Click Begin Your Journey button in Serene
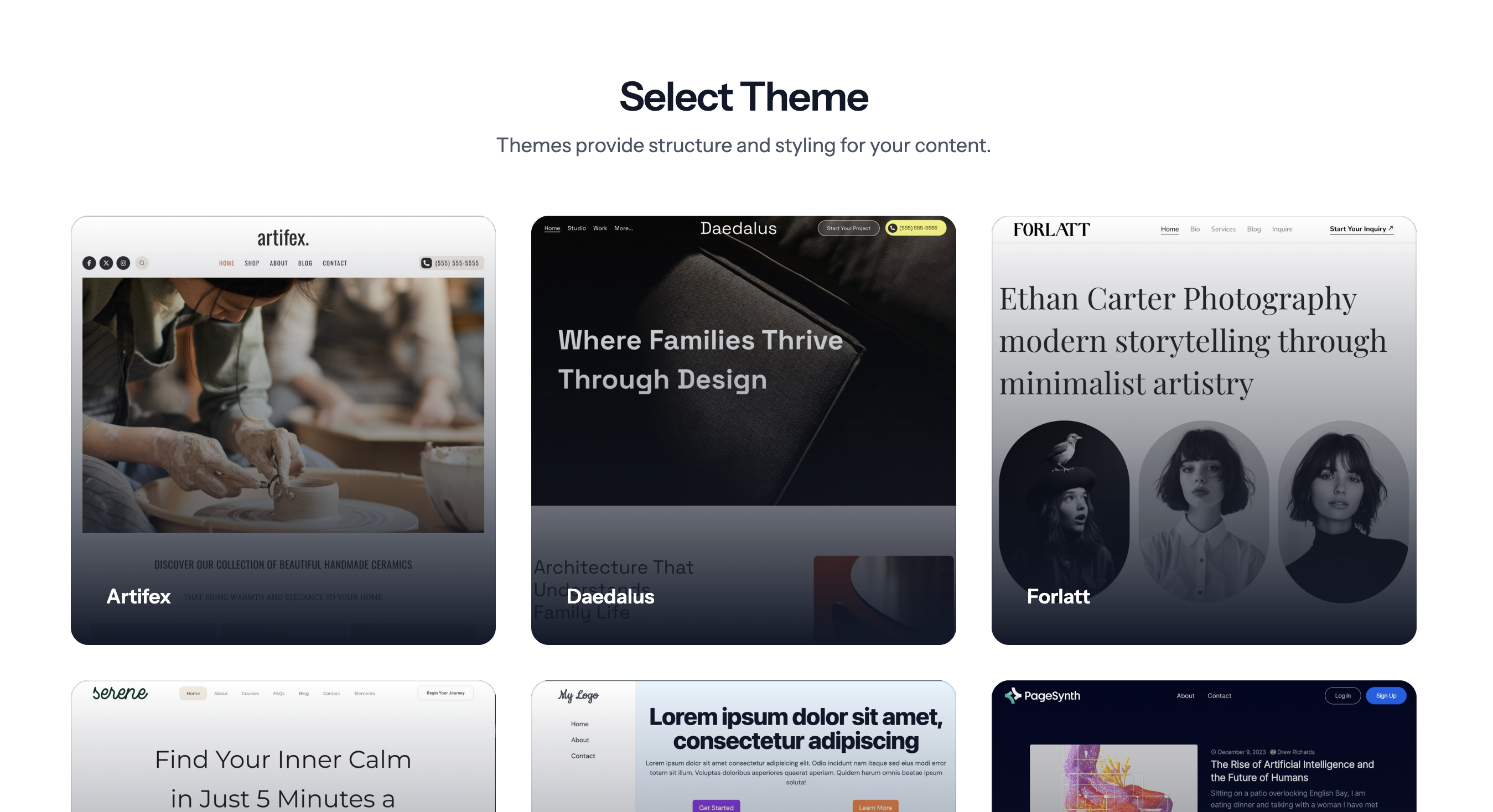 click(x=445, y=693)
